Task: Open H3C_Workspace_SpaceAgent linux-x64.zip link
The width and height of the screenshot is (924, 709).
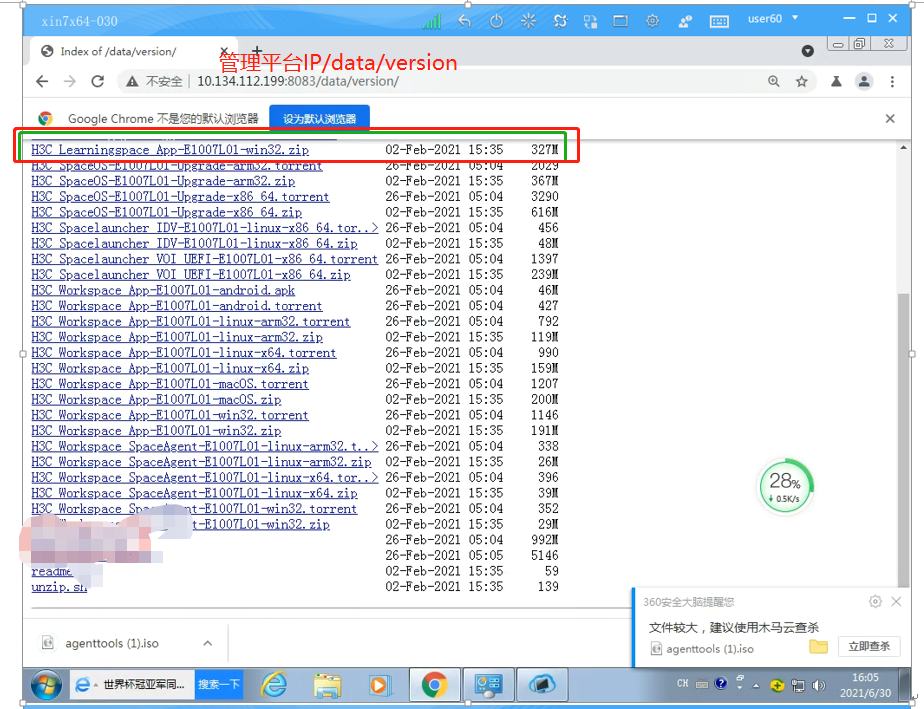Action: [194, 493]
